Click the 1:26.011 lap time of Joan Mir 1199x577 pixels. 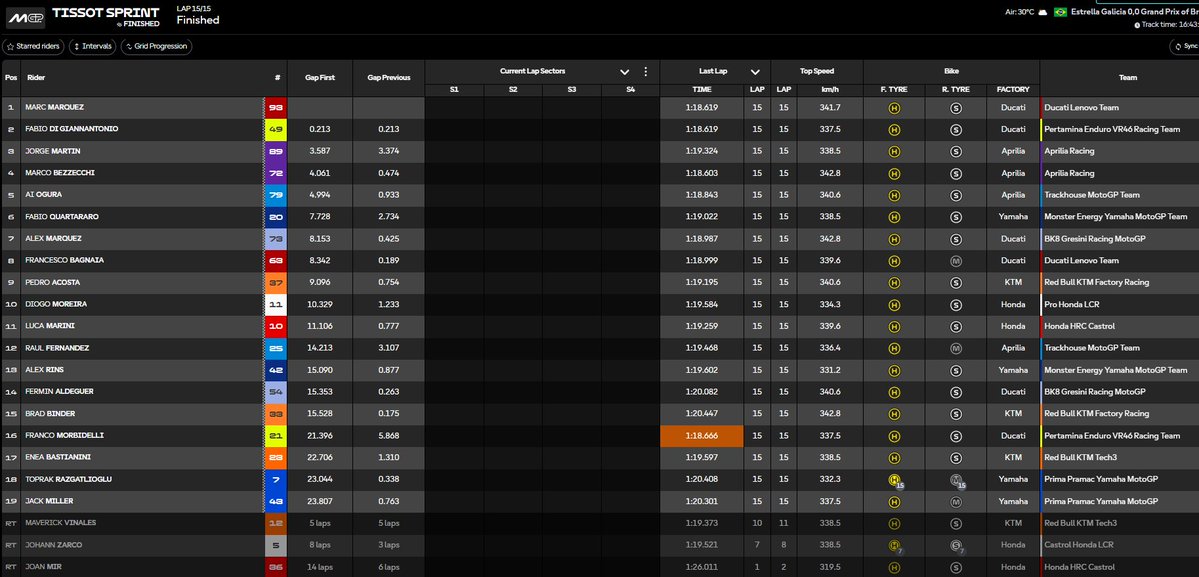tap(701, 567)
